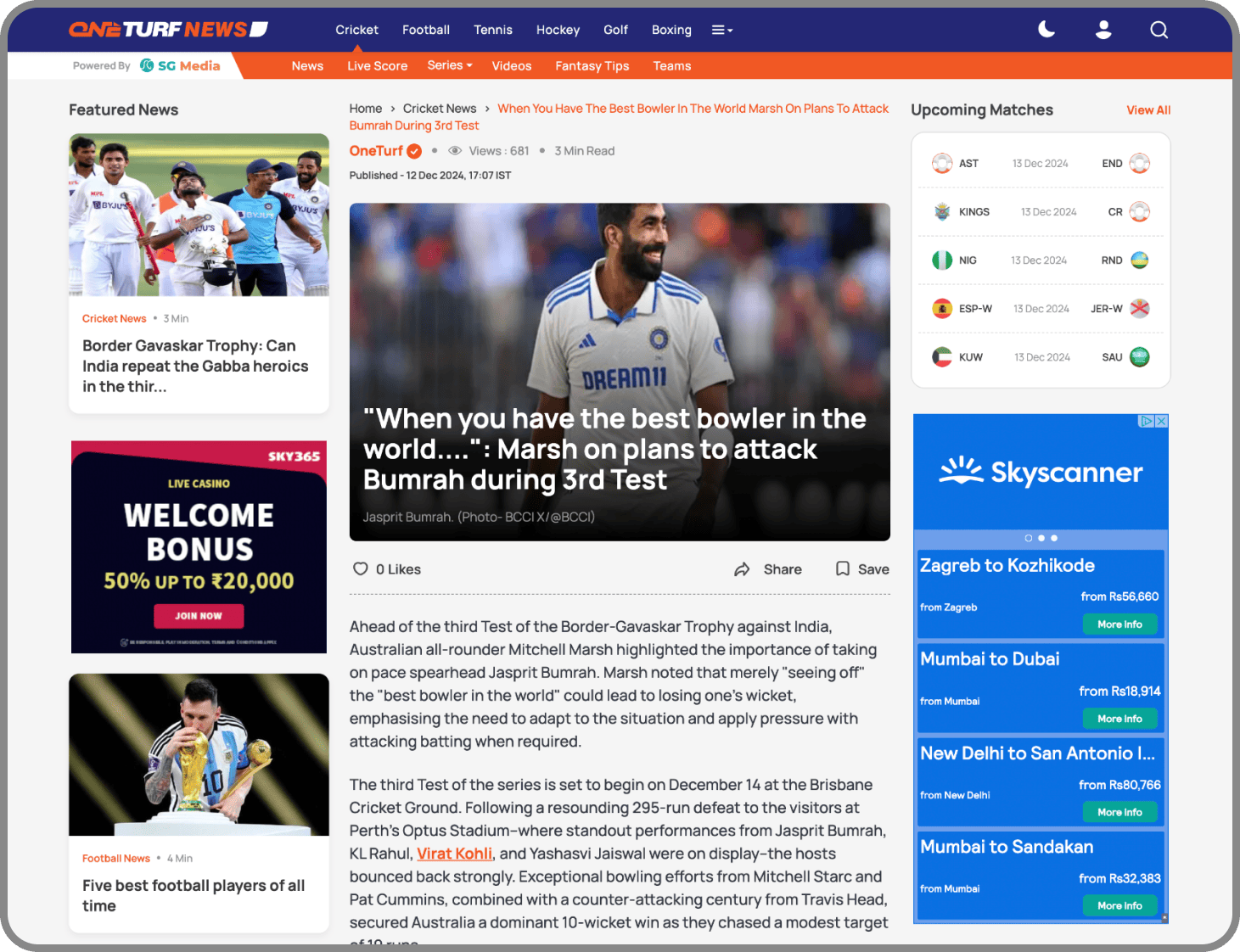The image size is (1240, 952).
Task: Click the OneTurf author link
Action: (x=376, y=150)
